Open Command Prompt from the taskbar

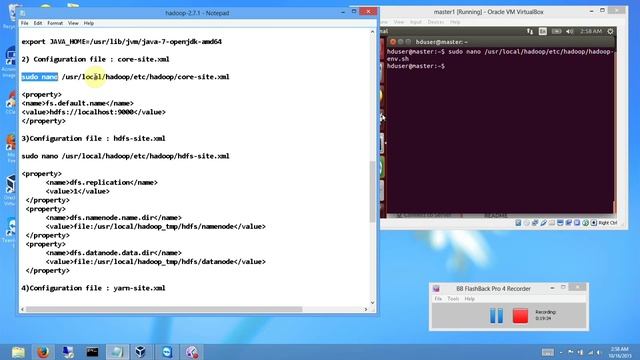click(x=92, y=352)
